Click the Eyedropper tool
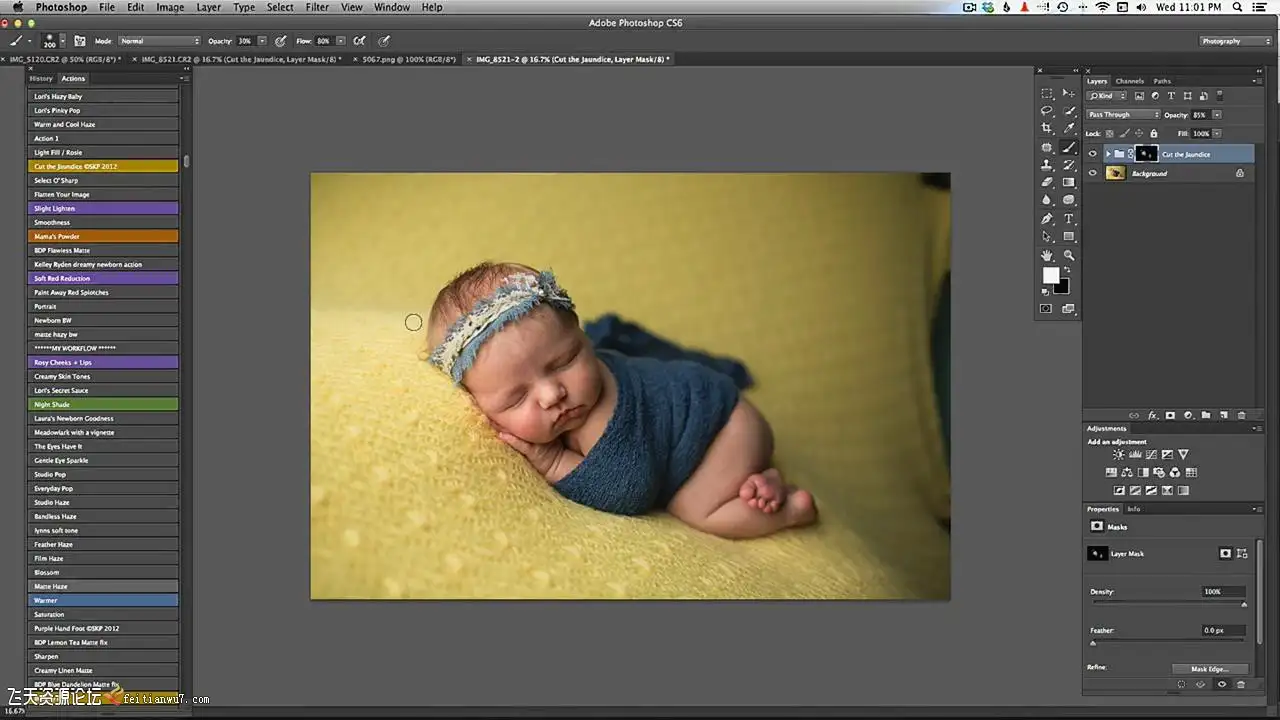1280x720 pixels. (x=1069, y=129)
